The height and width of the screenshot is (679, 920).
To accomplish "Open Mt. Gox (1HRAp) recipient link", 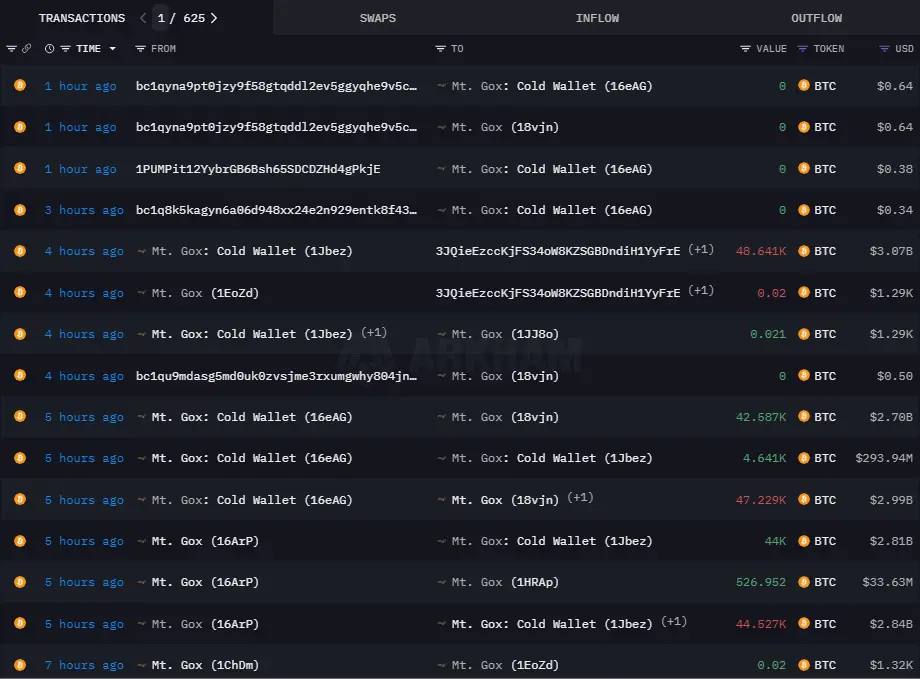I will tap(505, 582).
